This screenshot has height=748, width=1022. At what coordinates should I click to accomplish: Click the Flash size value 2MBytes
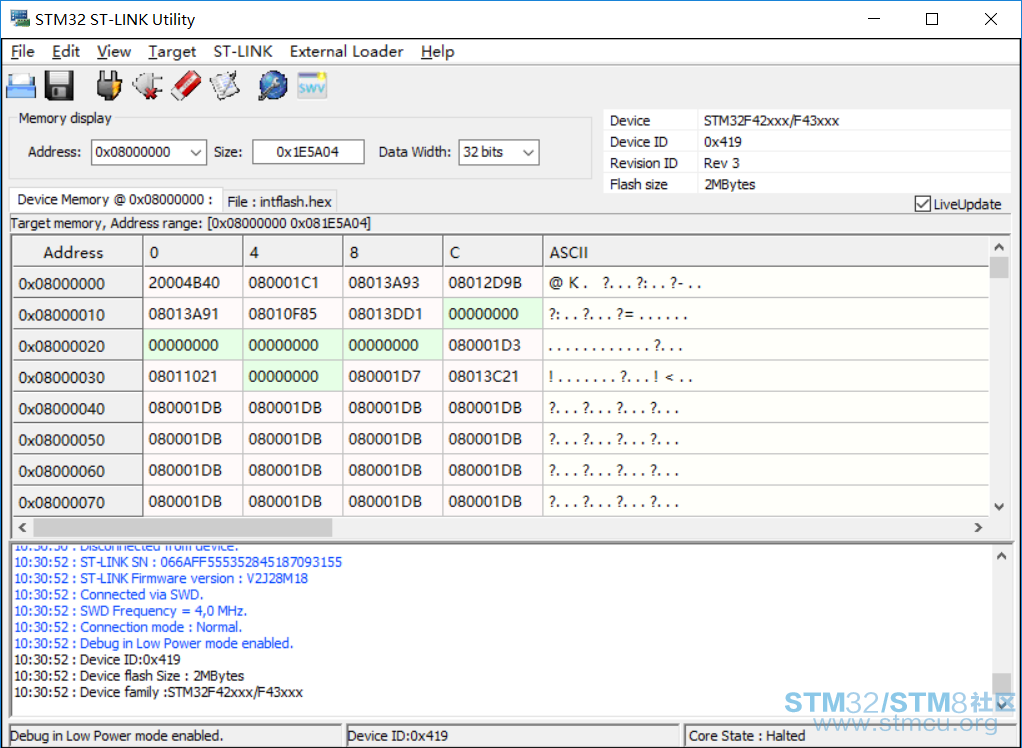[x=729, y=184]
